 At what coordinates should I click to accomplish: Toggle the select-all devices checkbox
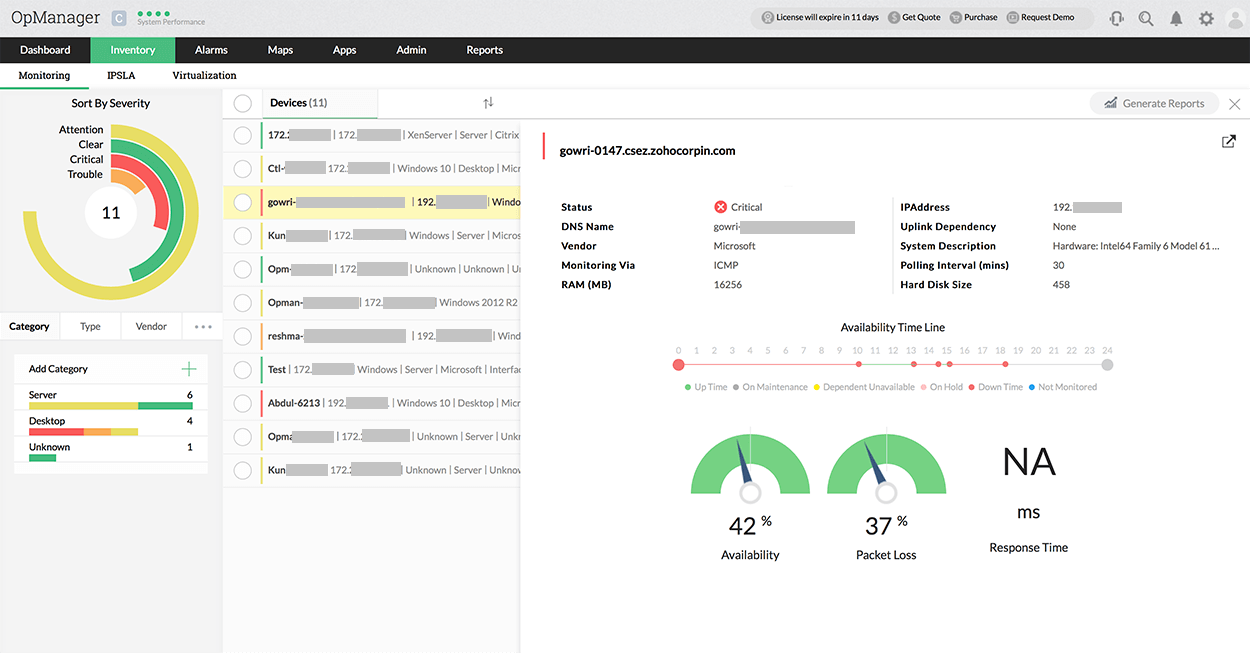point(242,103)
